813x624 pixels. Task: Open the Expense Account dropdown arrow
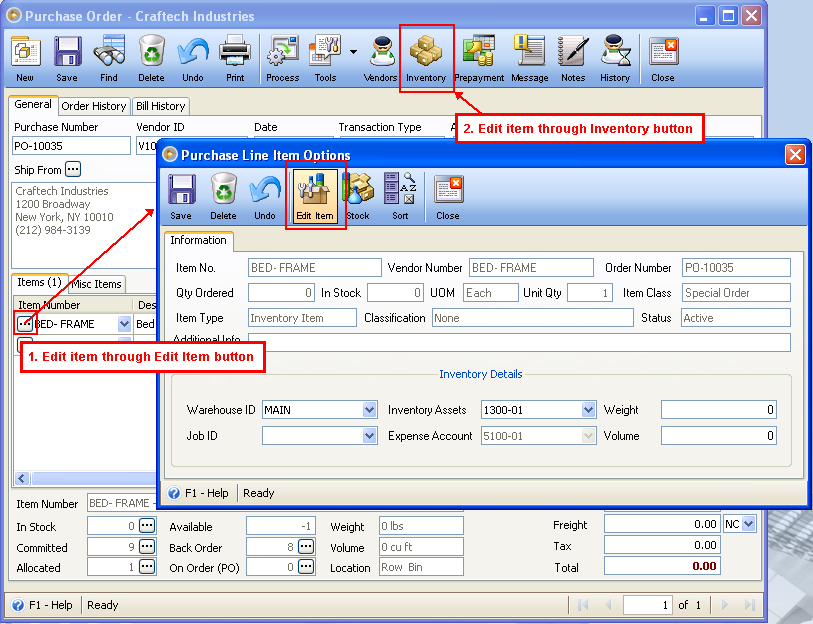coord(588,436)
